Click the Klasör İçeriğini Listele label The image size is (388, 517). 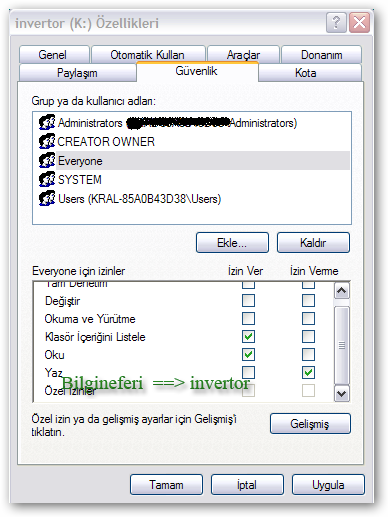coord(95,337)
